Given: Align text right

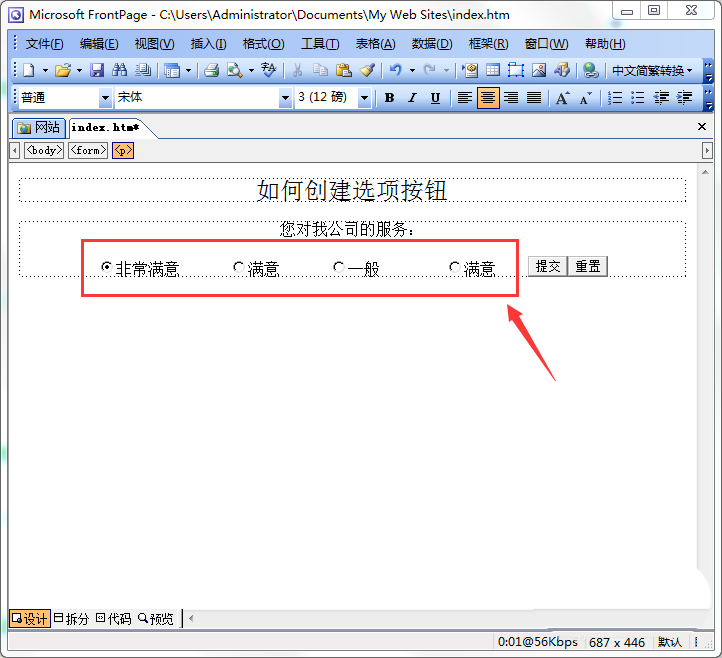Looking at the screenshot, I should (511, 98).
